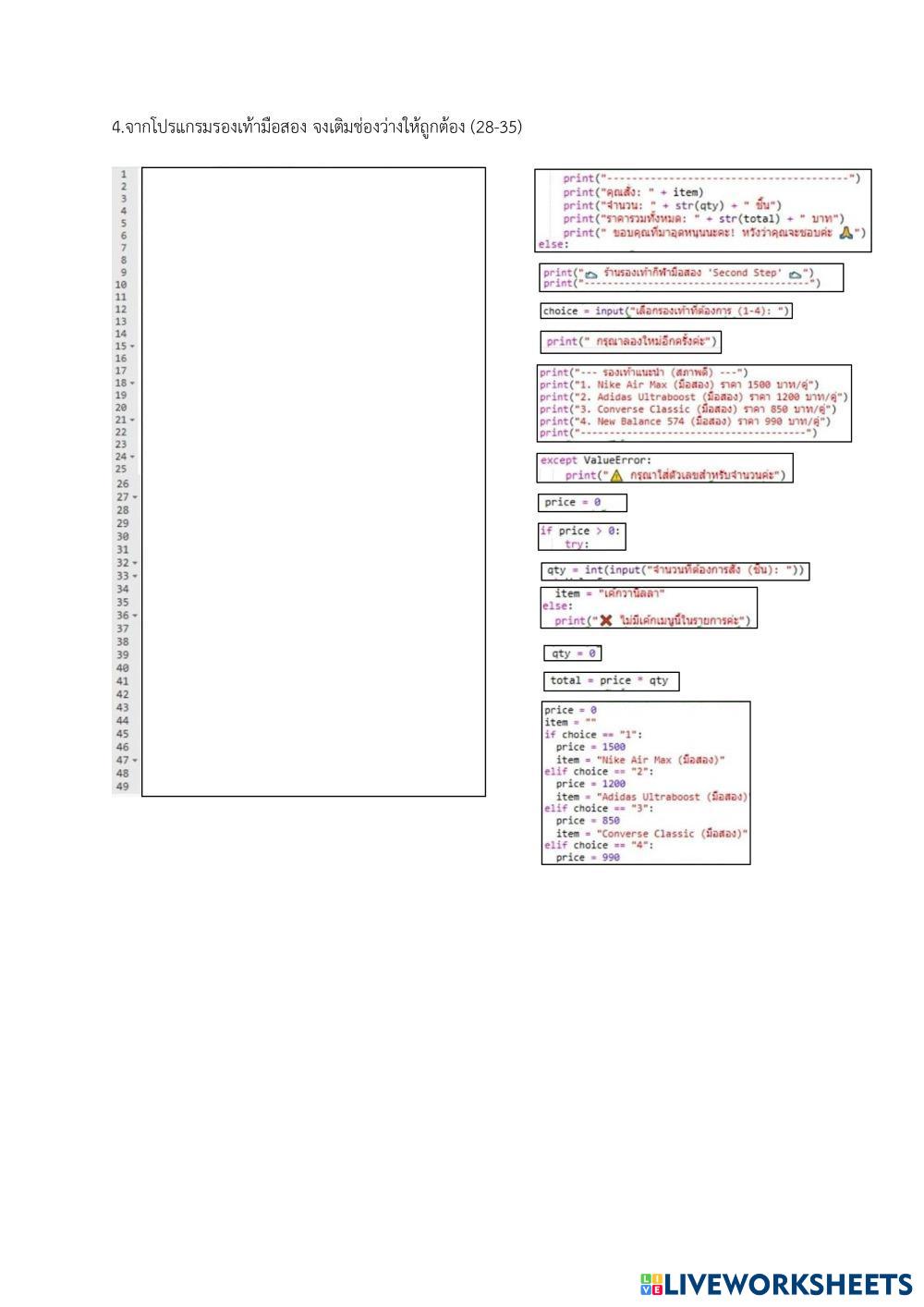Select the 'qty = 0' code snippet
Image resolution: width=924 pixels, height=1307 pixels.
(x=572, y=653)
